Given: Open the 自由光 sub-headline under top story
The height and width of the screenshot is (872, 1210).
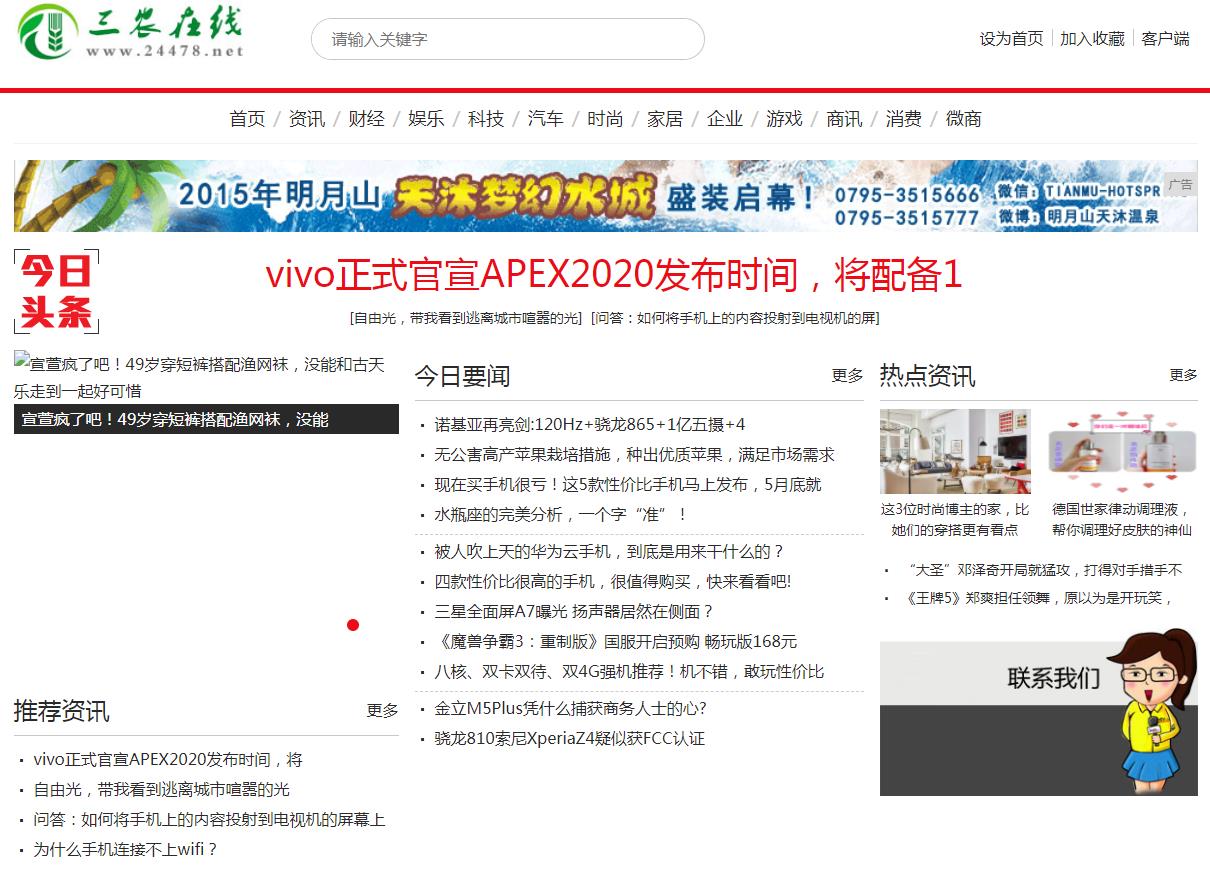Looking at the screenshot, I should pyautogui.click(x=466, y=319).
